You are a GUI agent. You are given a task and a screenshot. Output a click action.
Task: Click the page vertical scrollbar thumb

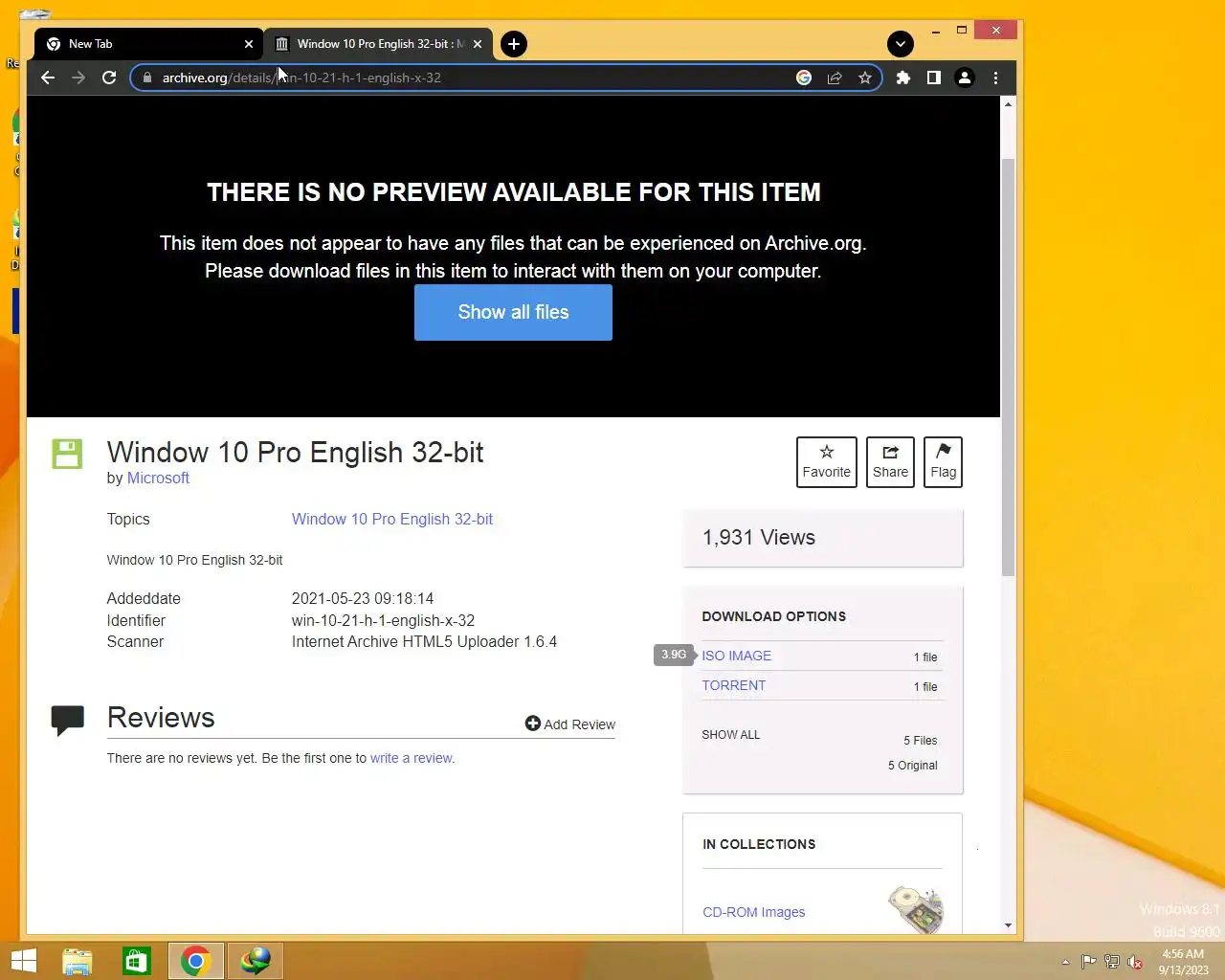(1008, 367)
